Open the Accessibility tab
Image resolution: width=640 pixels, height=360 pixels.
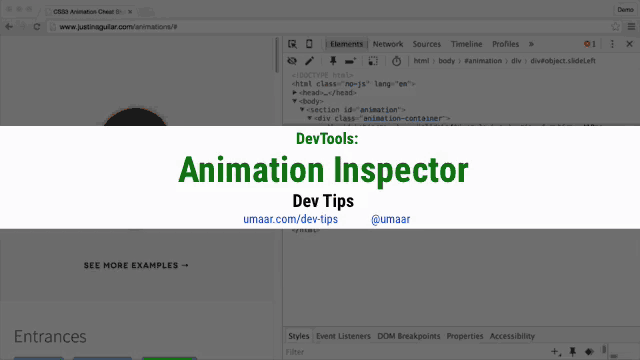(512, 336)
